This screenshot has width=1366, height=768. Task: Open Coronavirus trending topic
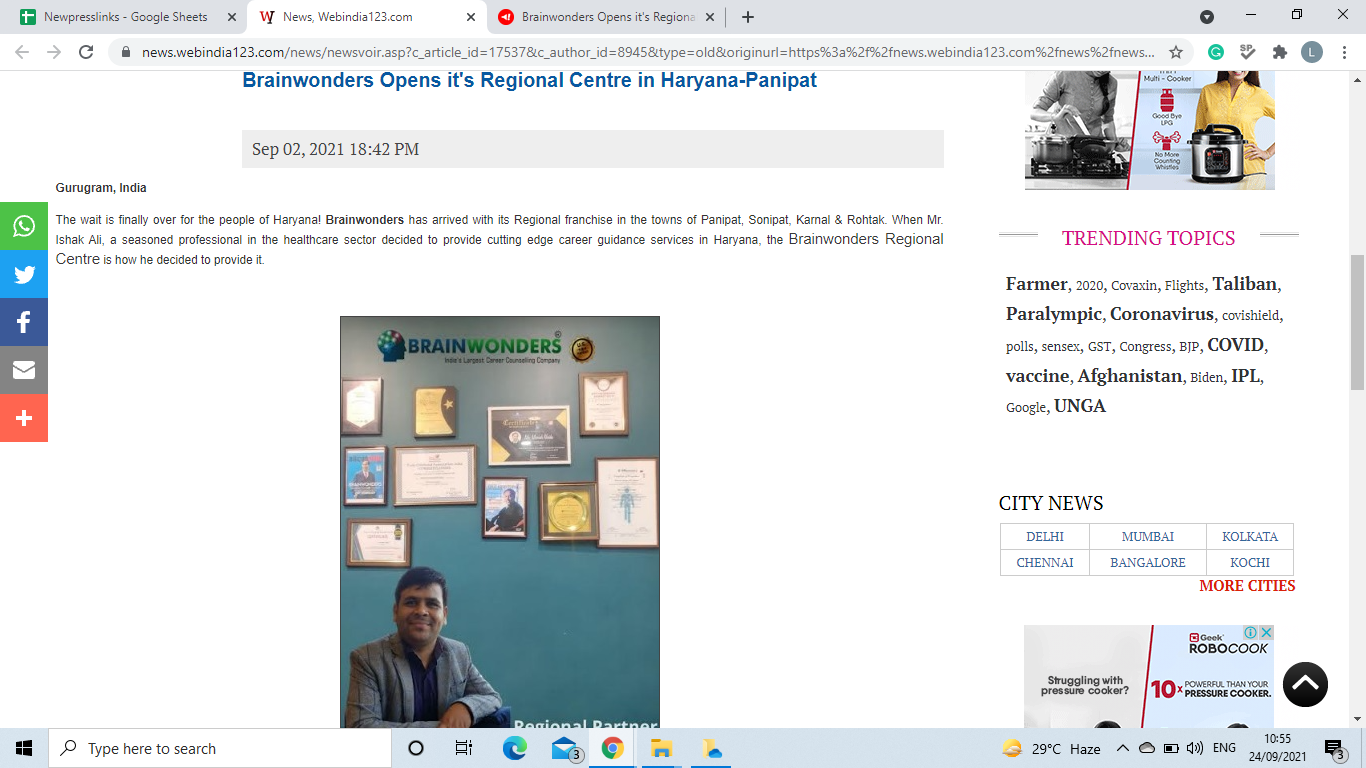(1162, 314)
